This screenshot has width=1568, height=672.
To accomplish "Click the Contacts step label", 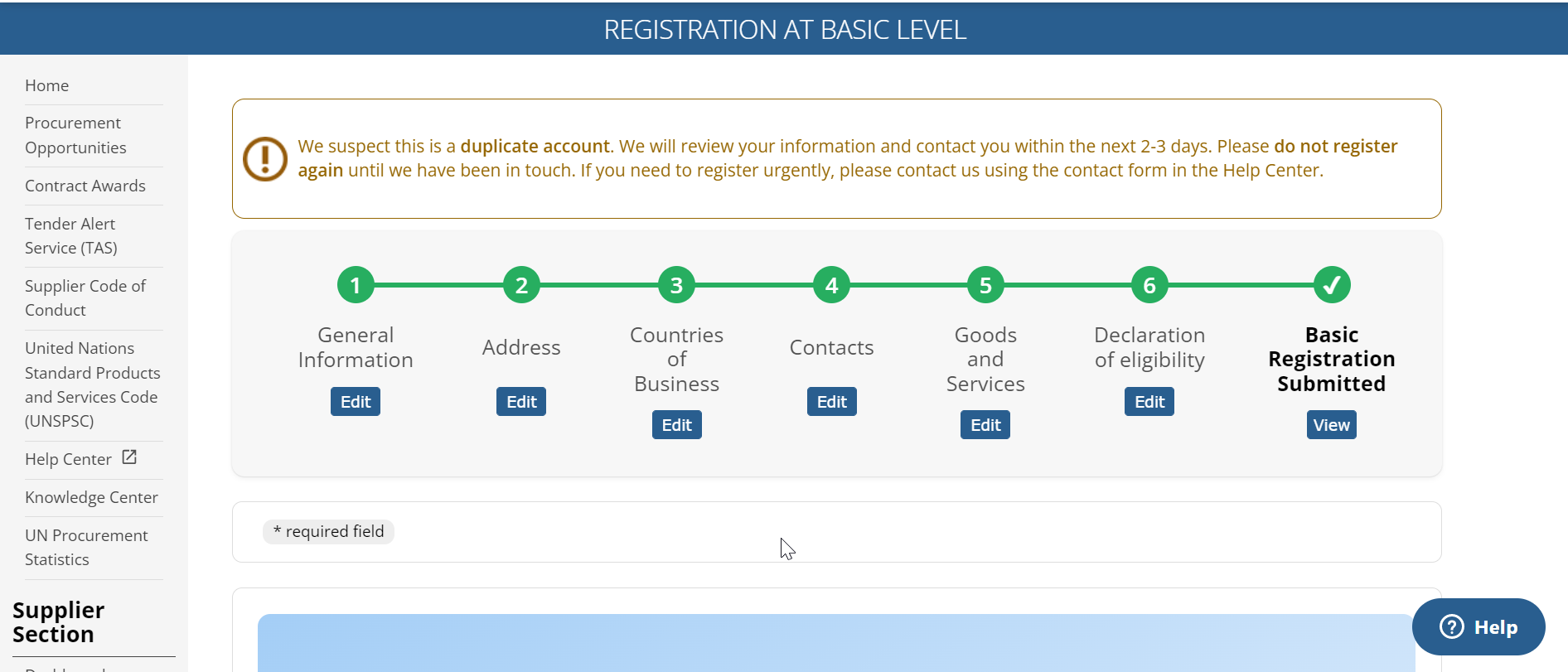I will 831,347.
